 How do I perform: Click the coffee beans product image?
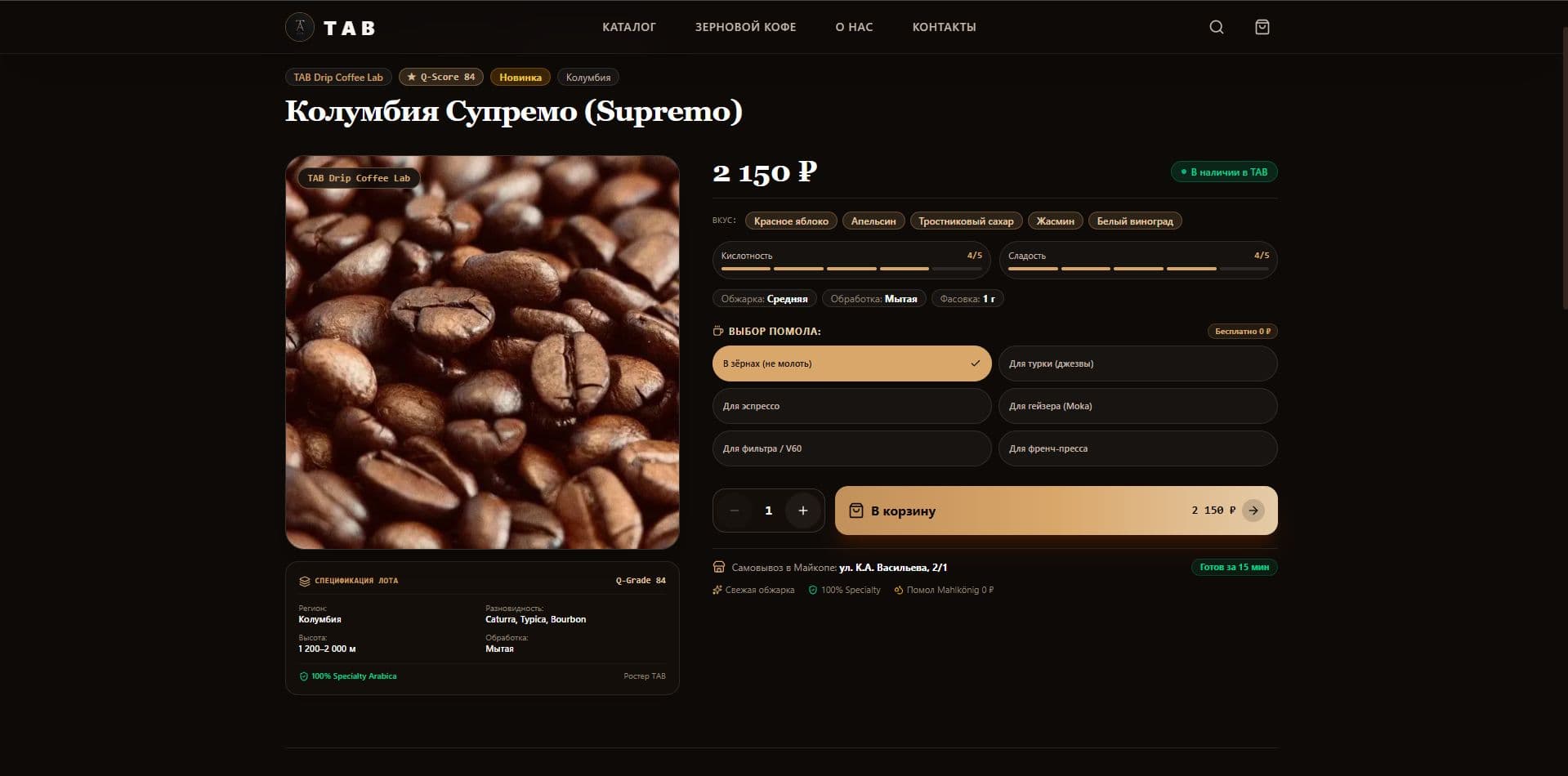482,352
